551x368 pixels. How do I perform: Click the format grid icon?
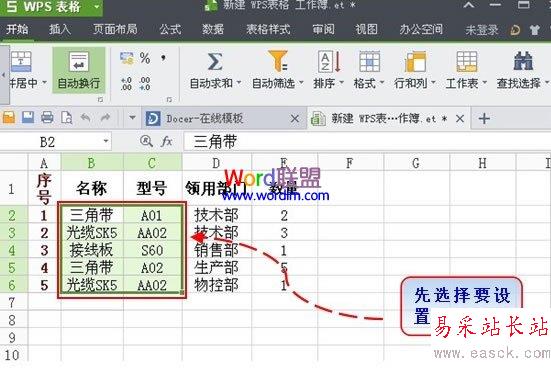click(369, 62)
